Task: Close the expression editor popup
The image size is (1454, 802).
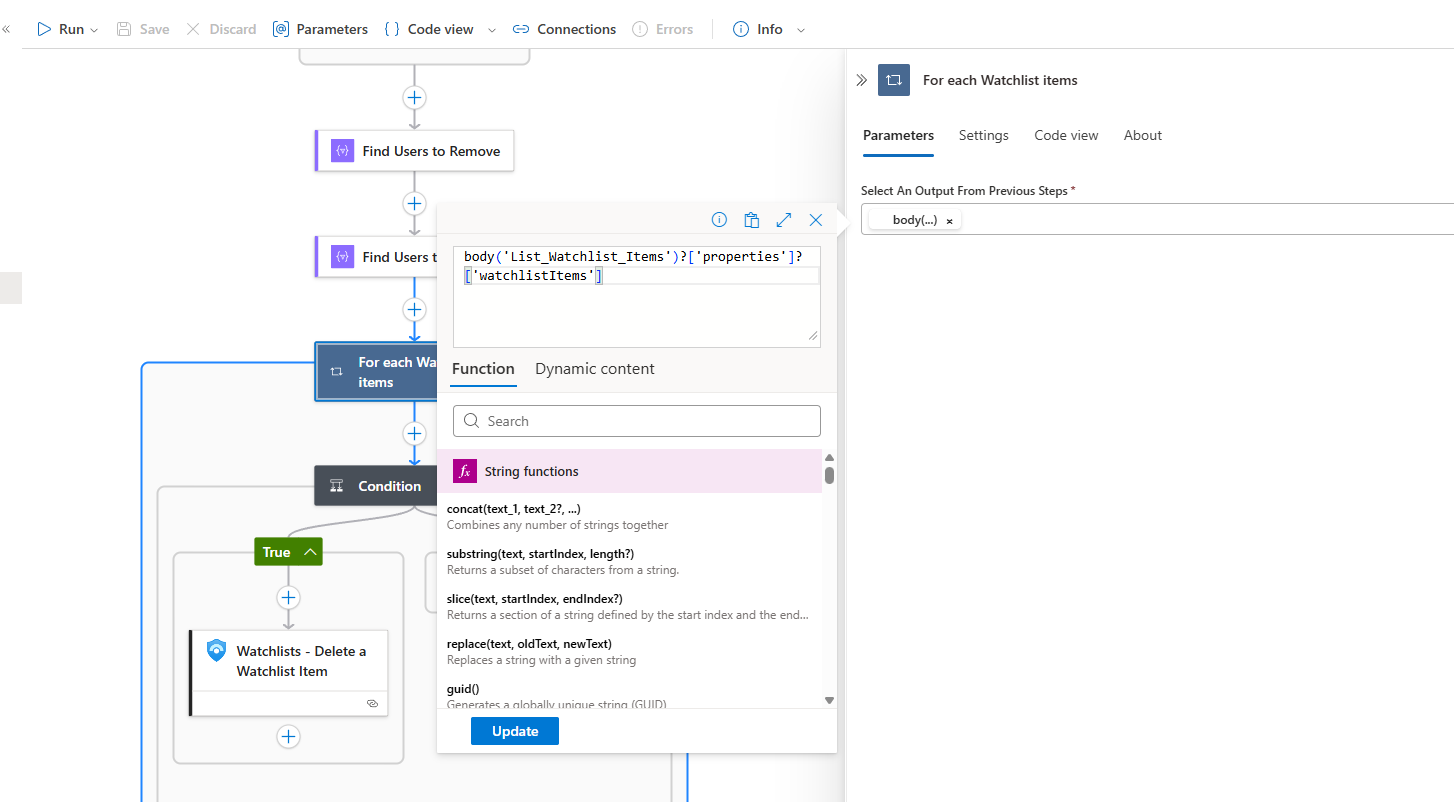Action: tap(816, 220)
